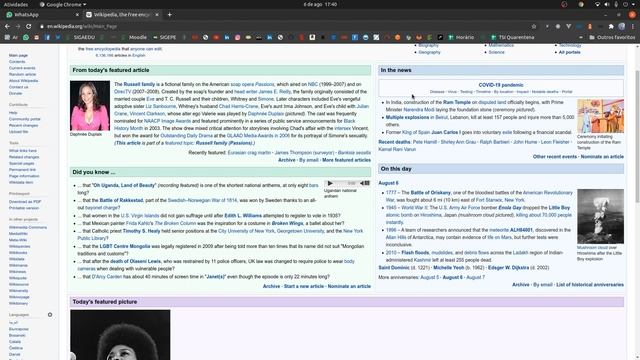Click the page vertical scrollbar
This screenshot has width=640, height=360.
pyautogui.click(x=637, y=136)
